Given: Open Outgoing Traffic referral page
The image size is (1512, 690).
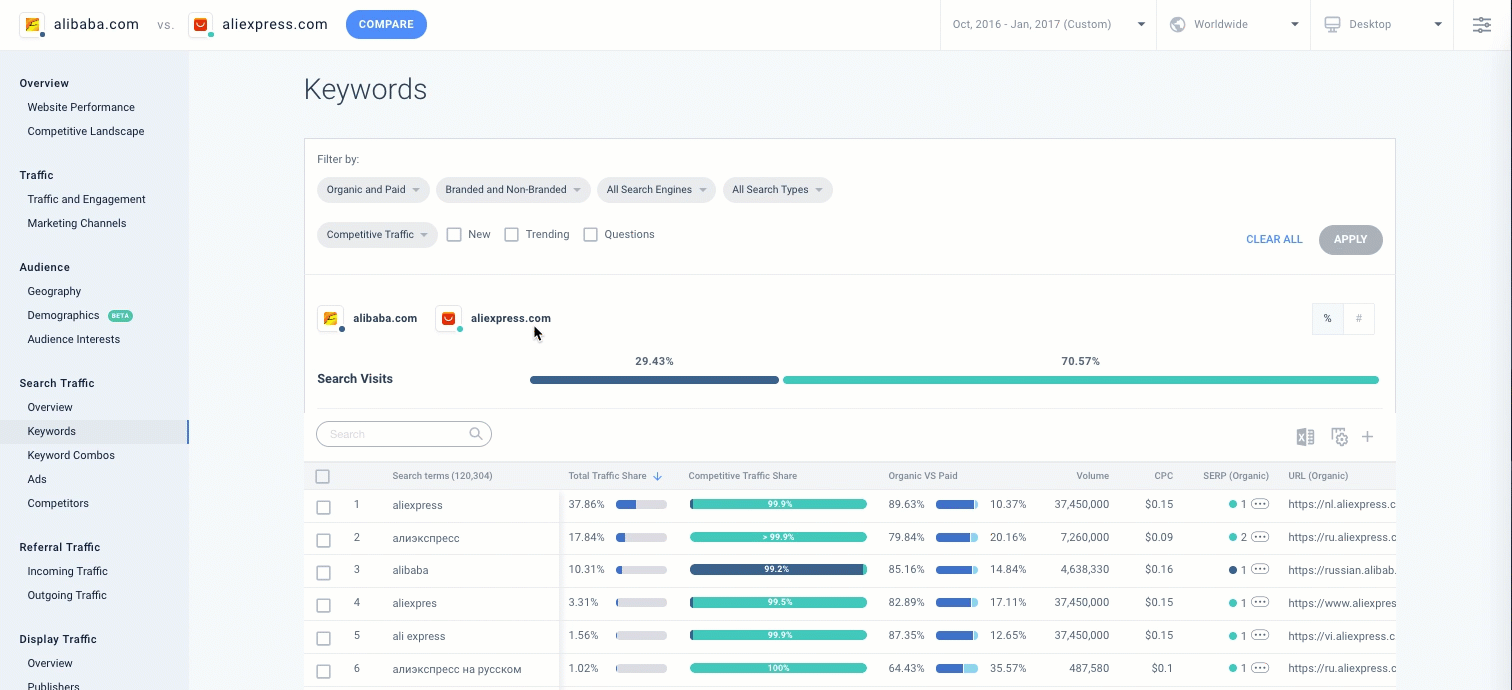Looking at the screenshot, I should (x=67, y=595).
